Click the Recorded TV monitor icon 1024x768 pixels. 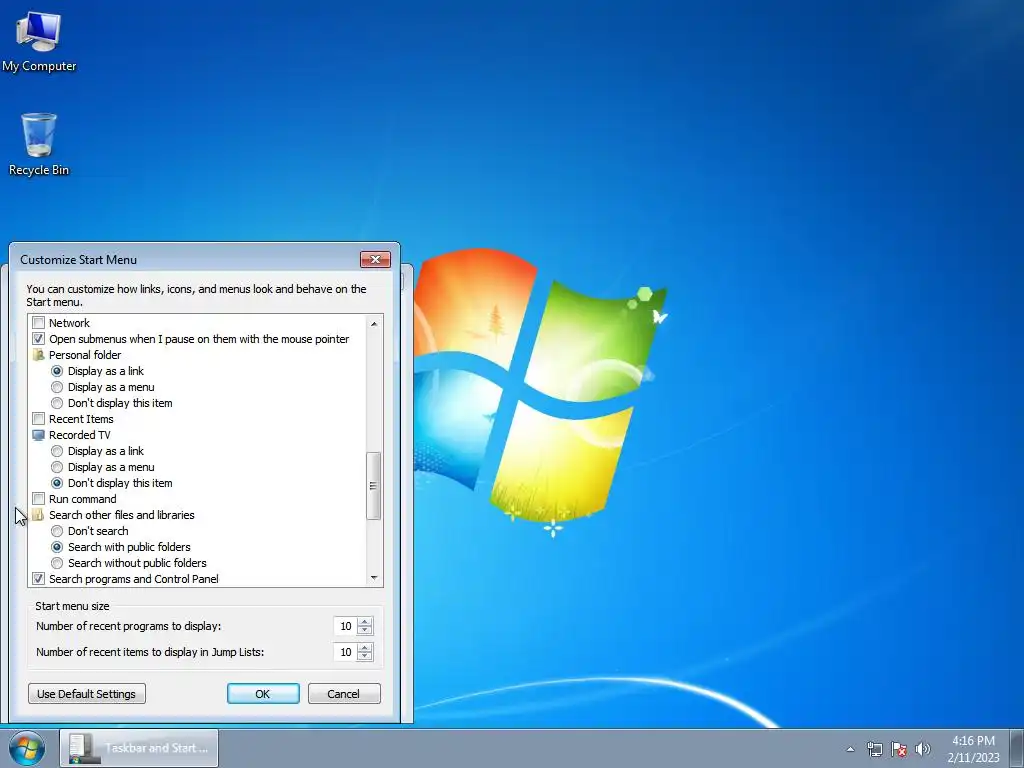[39, 435]
